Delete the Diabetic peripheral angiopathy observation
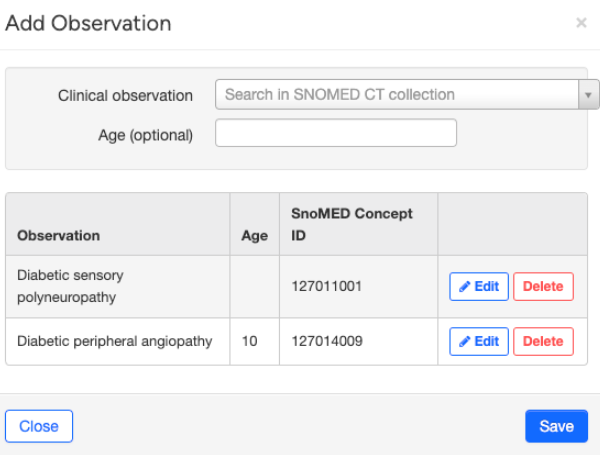Image resolution: width=600 pixels, height=455 pixels. point(543,341)
